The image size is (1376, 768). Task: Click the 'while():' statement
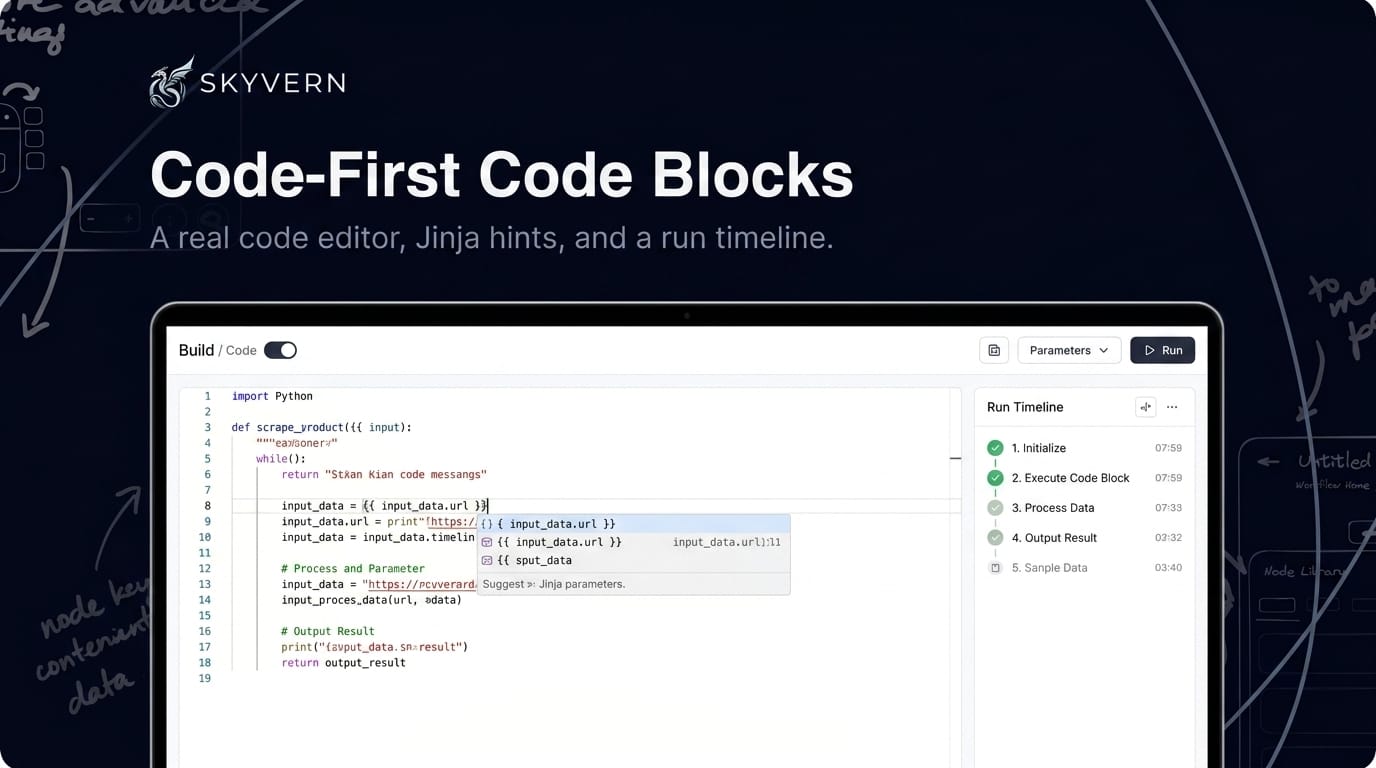[x=280, y=459]
